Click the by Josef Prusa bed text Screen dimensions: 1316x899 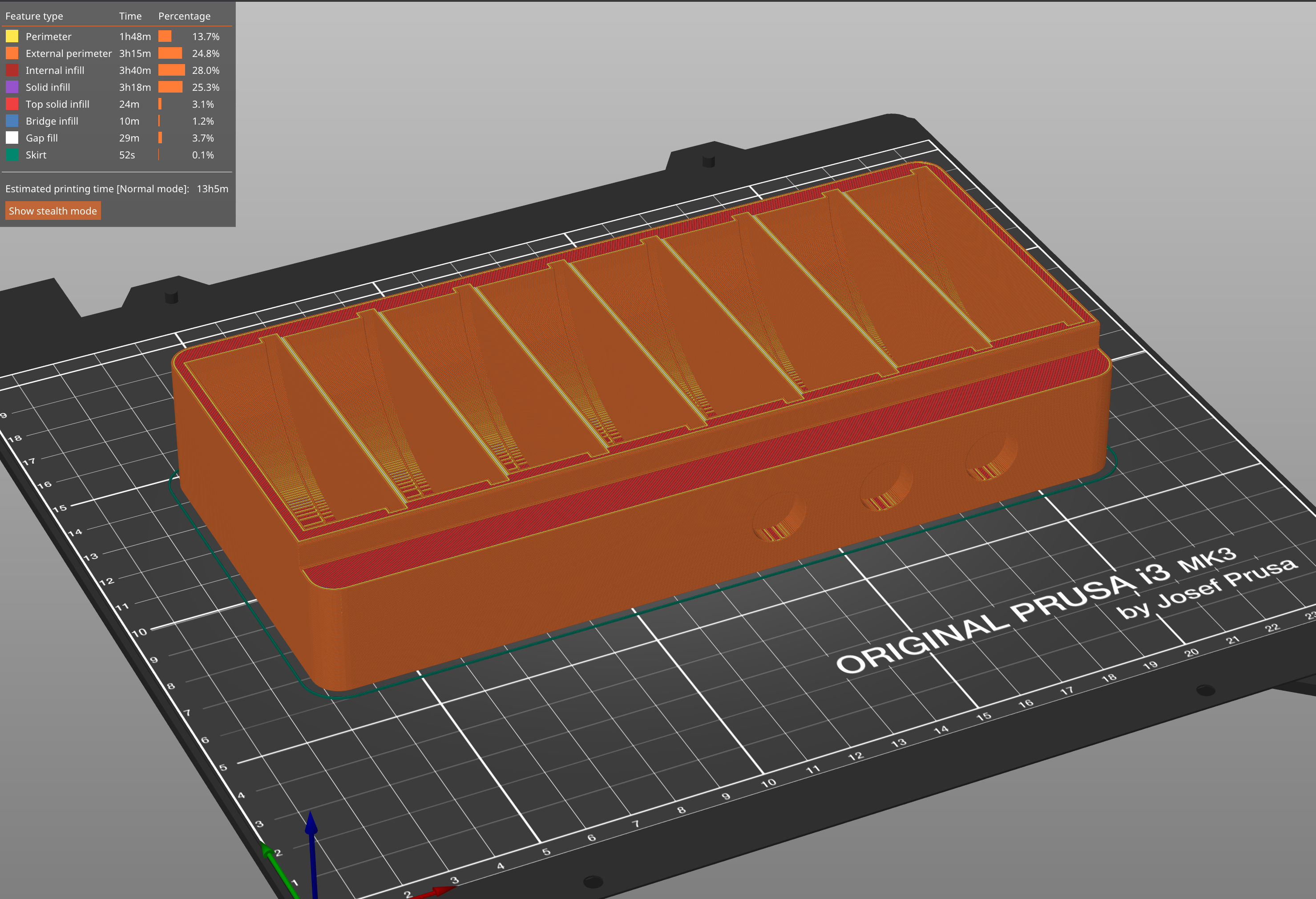pos(1206,589)
